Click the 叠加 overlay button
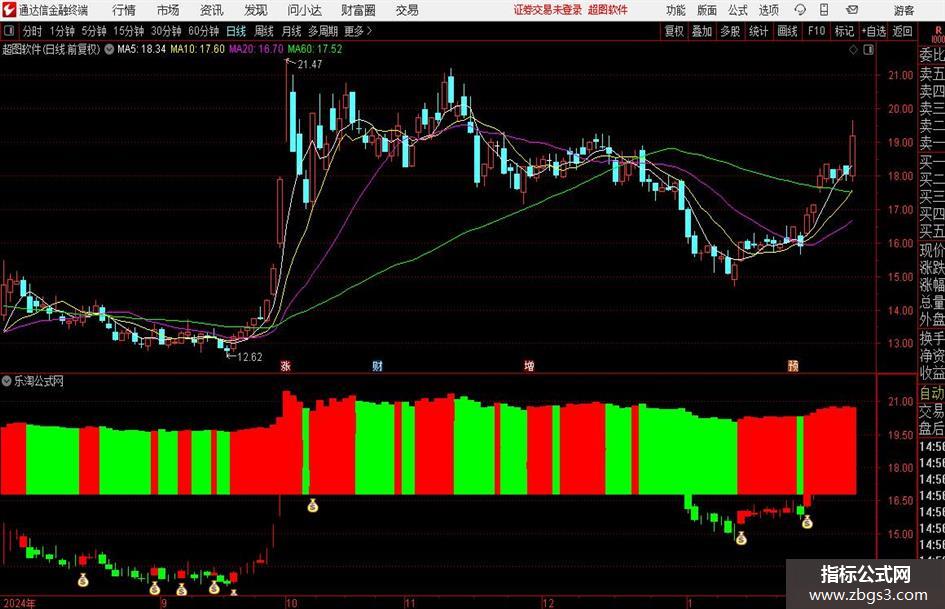 702,31
